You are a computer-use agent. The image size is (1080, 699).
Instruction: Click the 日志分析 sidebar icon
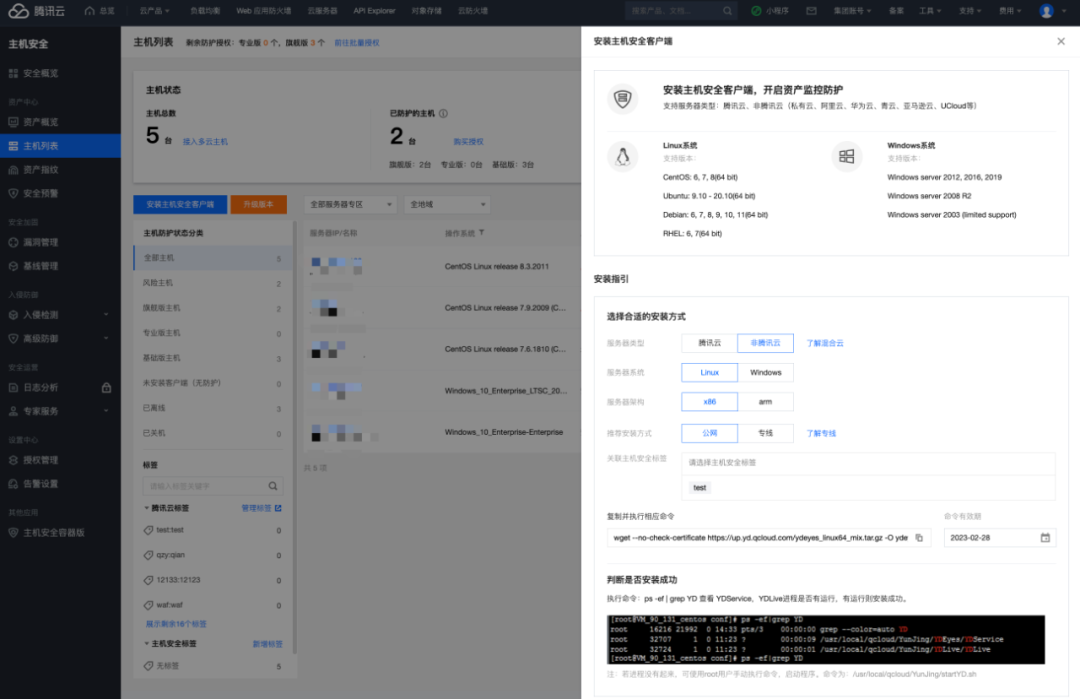click(x=13, y=388)
